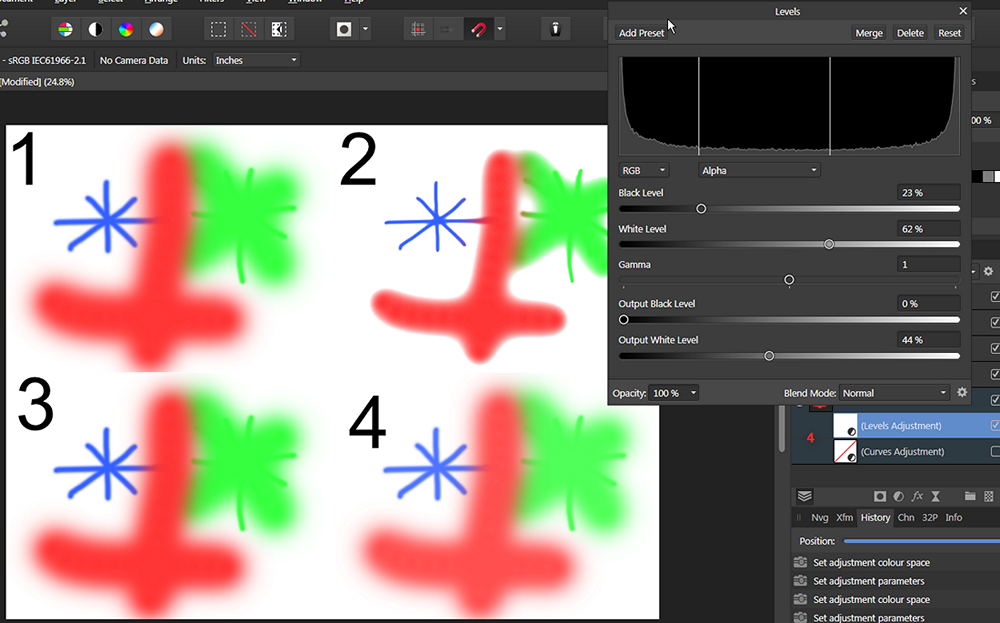
Task: Click the White Level slider handle
Action: [x=829, y=244]
